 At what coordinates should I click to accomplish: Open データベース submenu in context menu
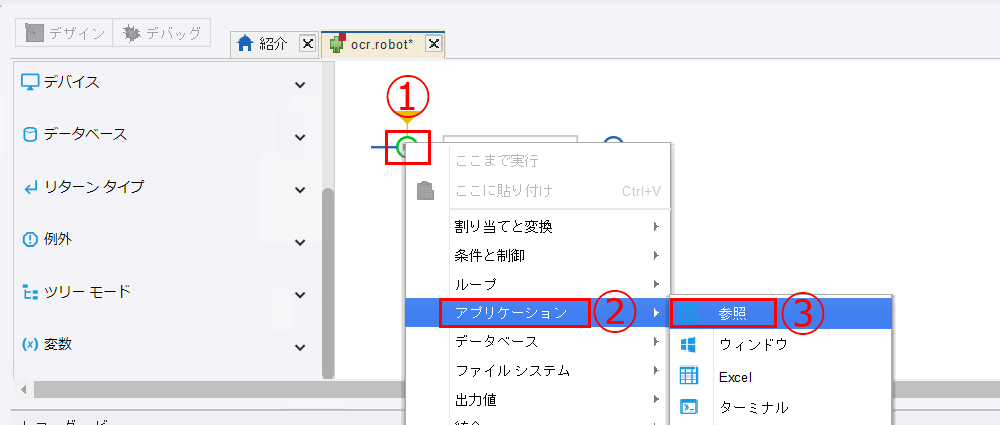(538, 342)
